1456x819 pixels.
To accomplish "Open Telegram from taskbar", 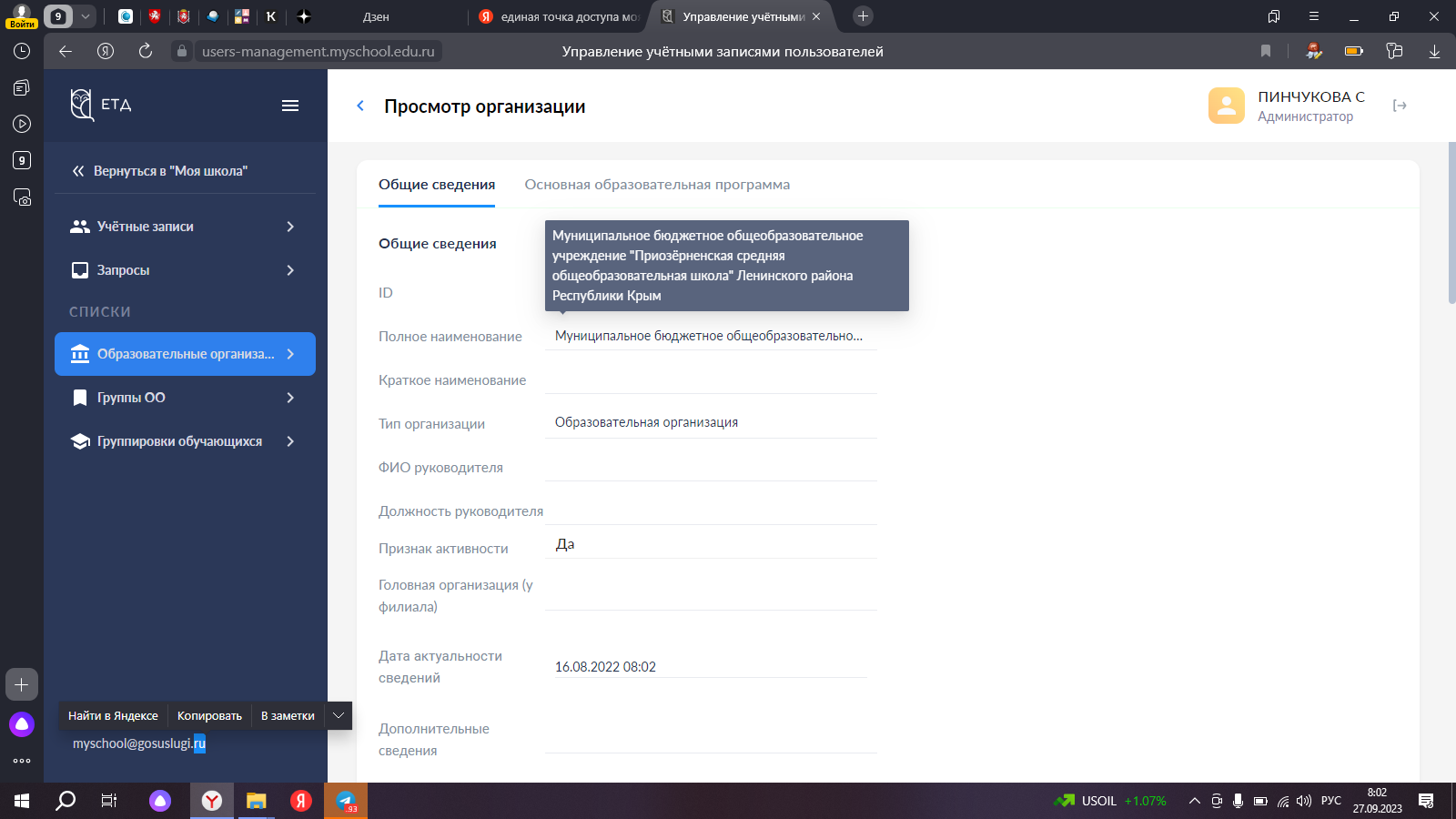I will pos(346,801).
